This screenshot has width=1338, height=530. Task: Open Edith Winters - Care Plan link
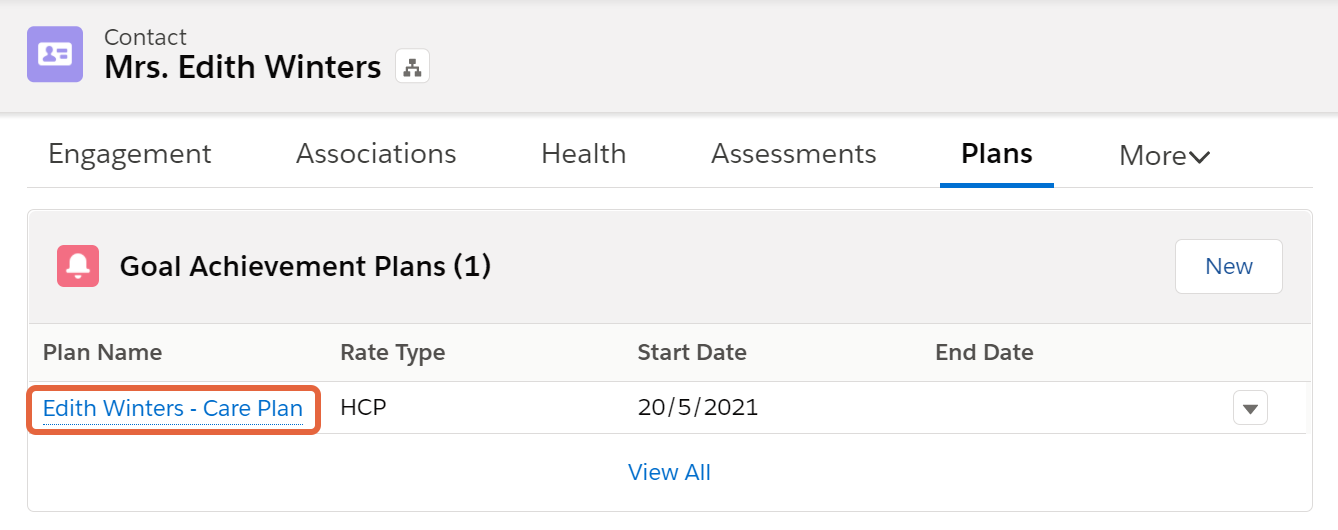tap(173, 408)
